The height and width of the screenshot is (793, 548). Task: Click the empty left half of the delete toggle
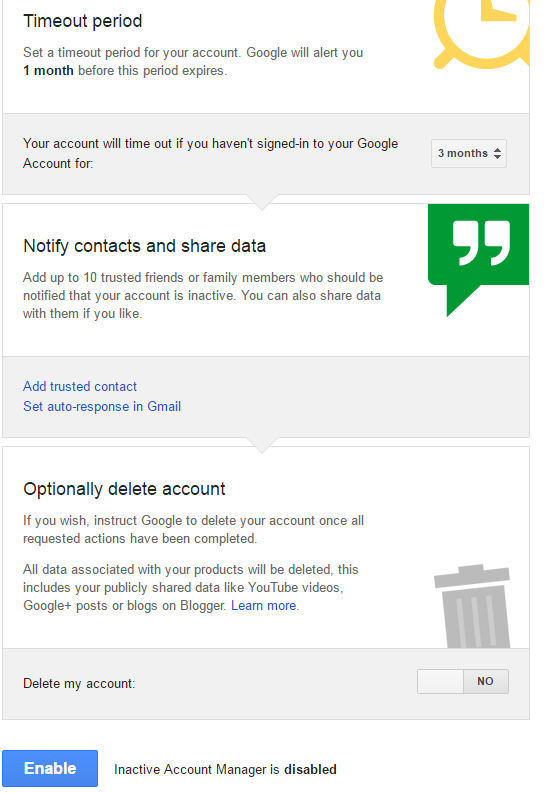pos(440,681)
